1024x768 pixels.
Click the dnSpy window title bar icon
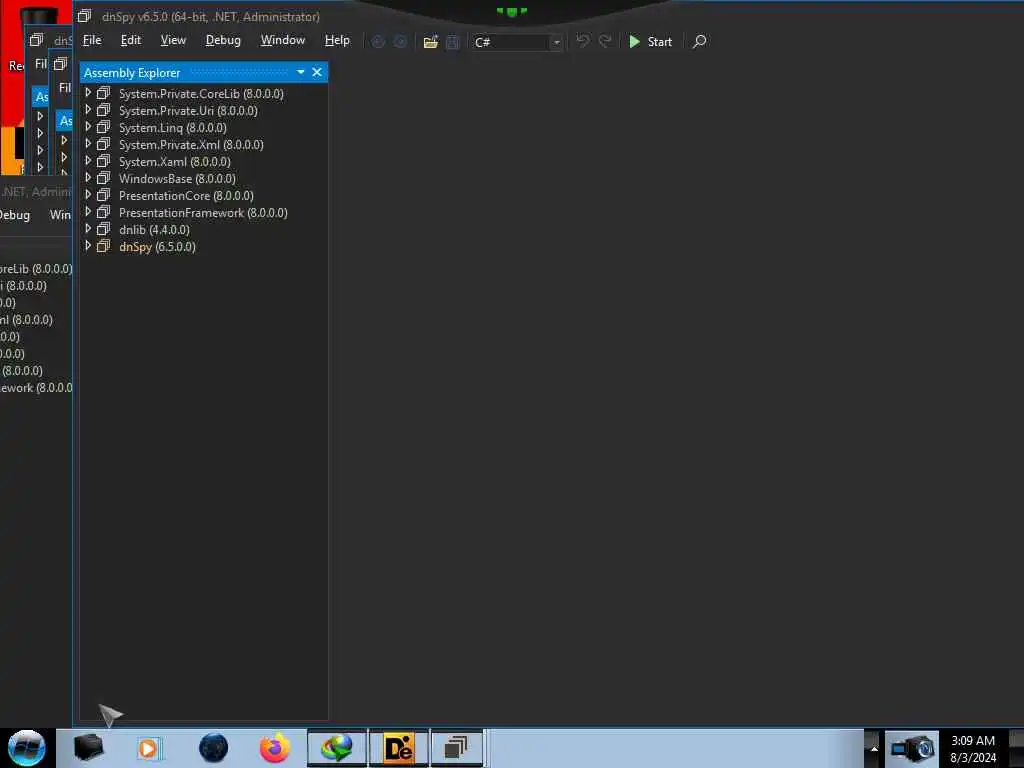coord(84,16)
